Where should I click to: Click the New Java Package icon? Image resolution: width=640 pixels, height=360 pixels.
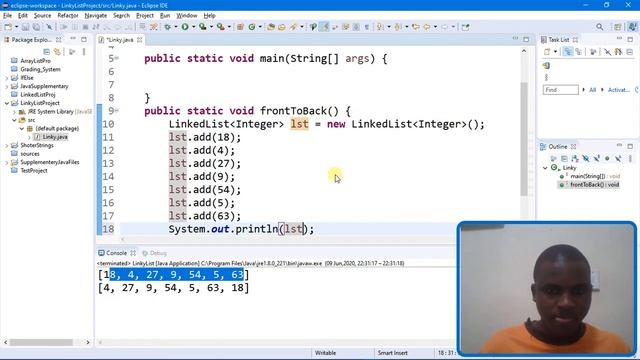240,27
